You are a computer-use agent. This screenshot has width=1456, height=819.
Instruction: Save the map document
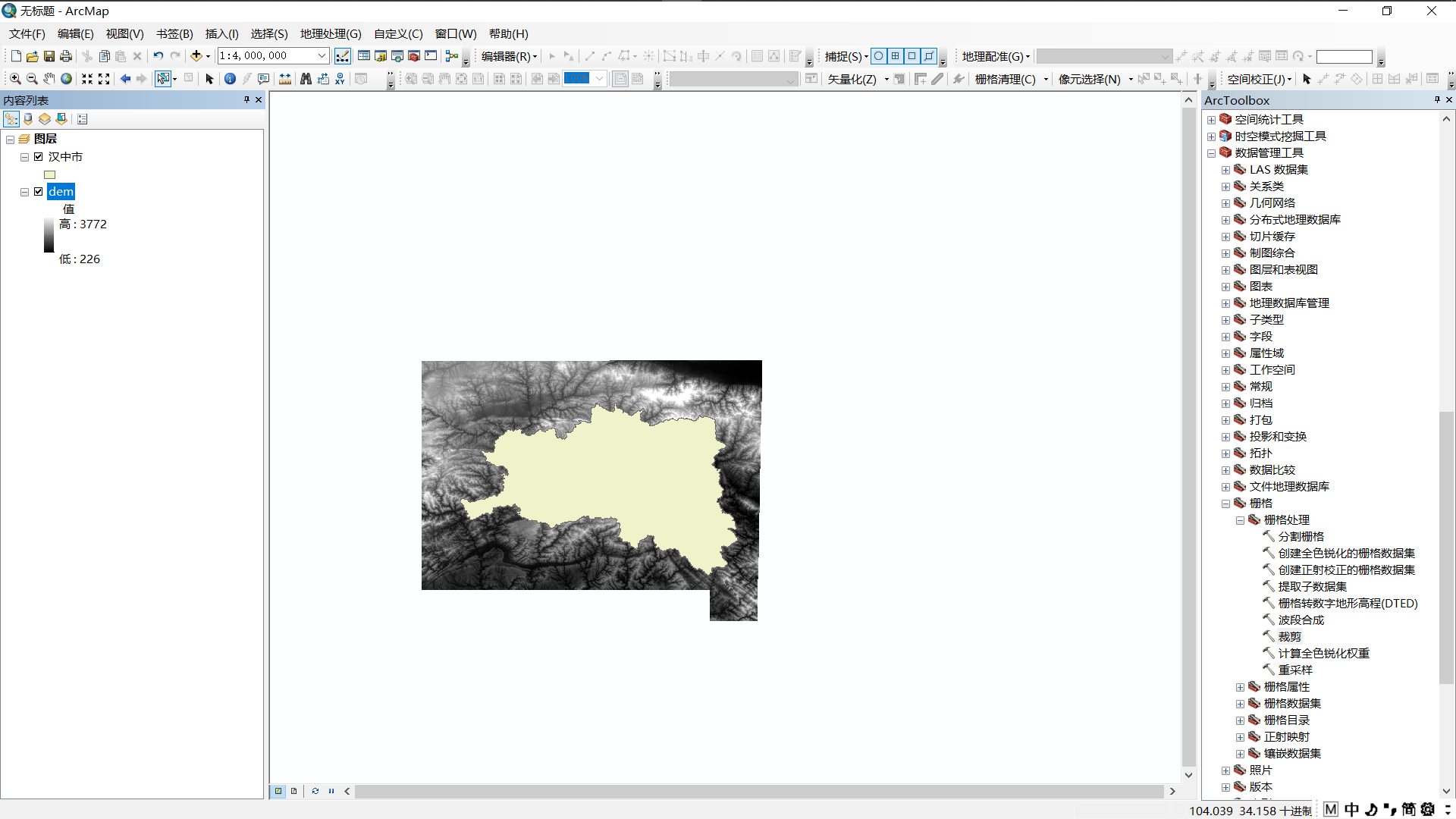(49, 56)
